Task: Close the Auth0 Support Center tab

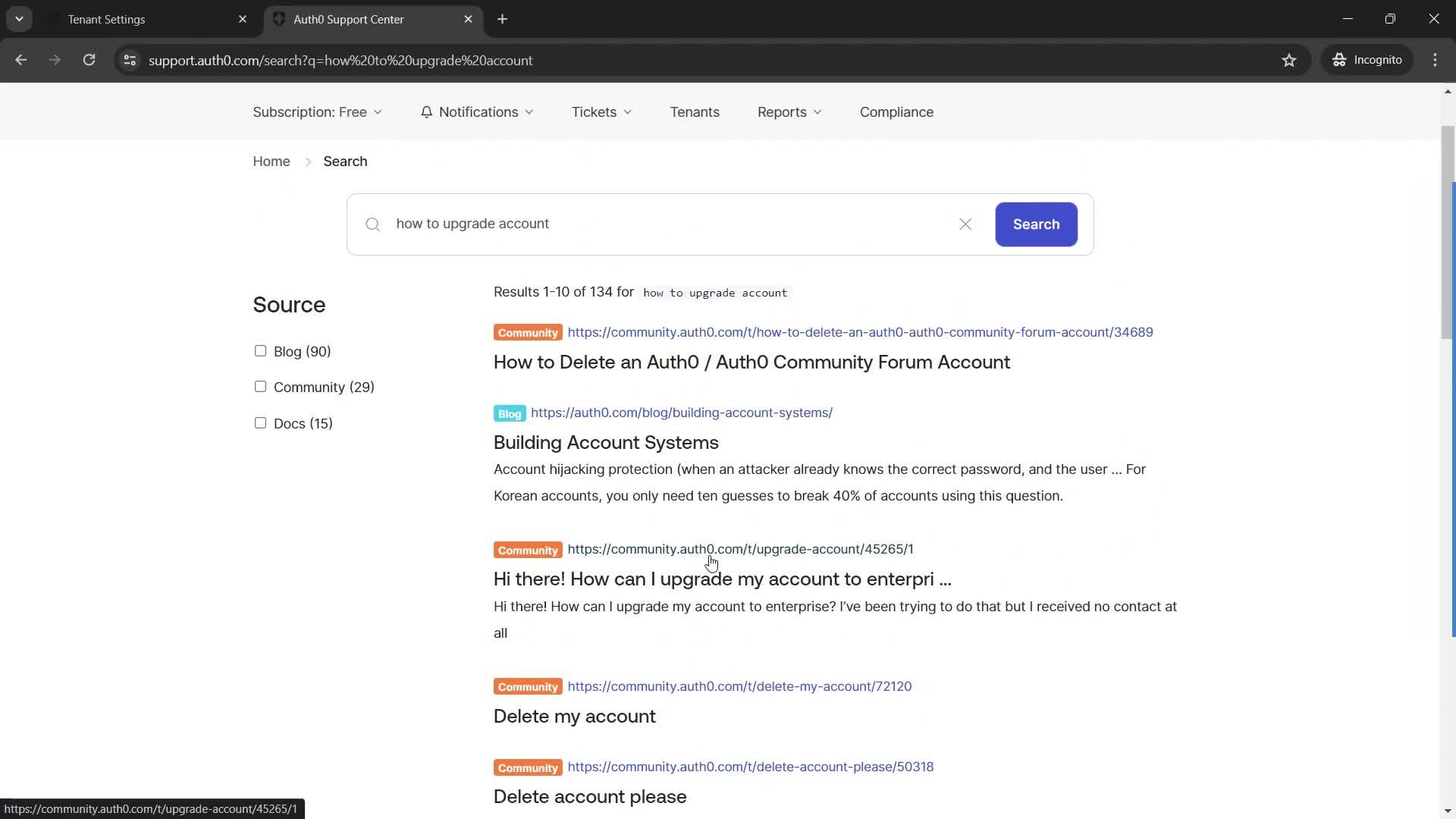Action: (x=468, y=19)
